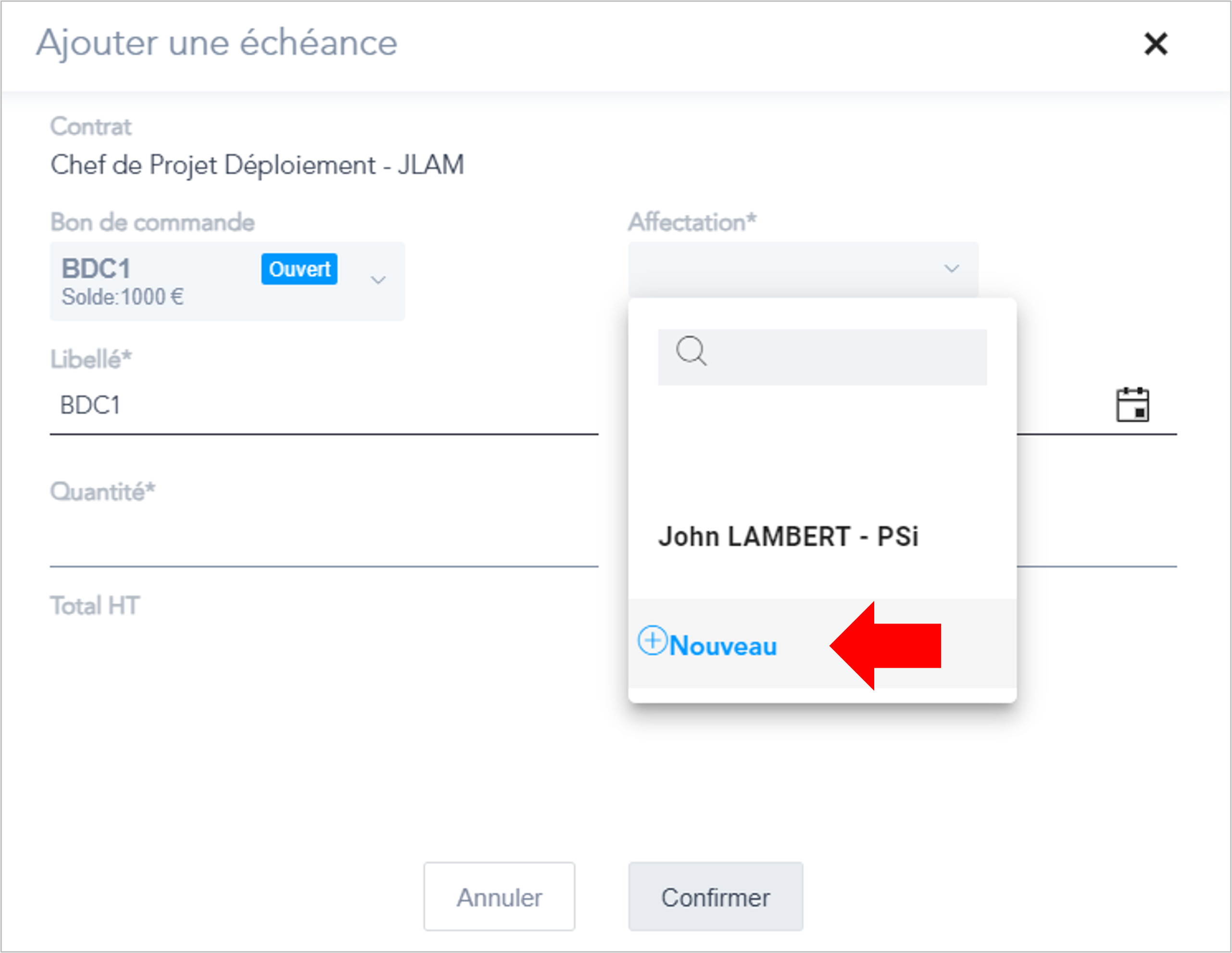Click the Solde 1000 € balance text
Screen dimensions: 1232x953
click(123, 297)
